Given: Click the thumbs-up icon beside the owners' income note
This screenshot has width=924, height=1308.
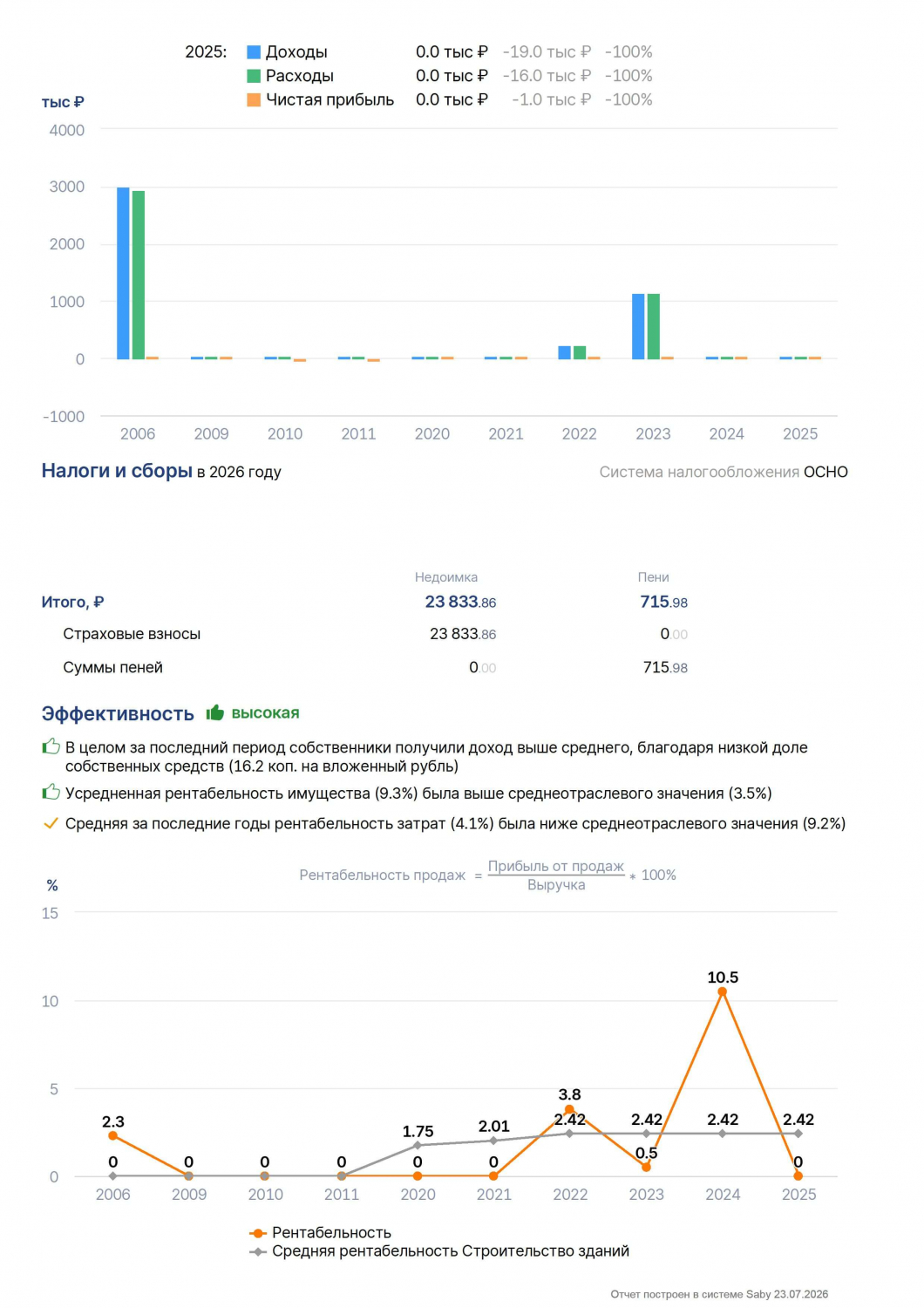Looking at the screenshot, I should coord(51,746).
